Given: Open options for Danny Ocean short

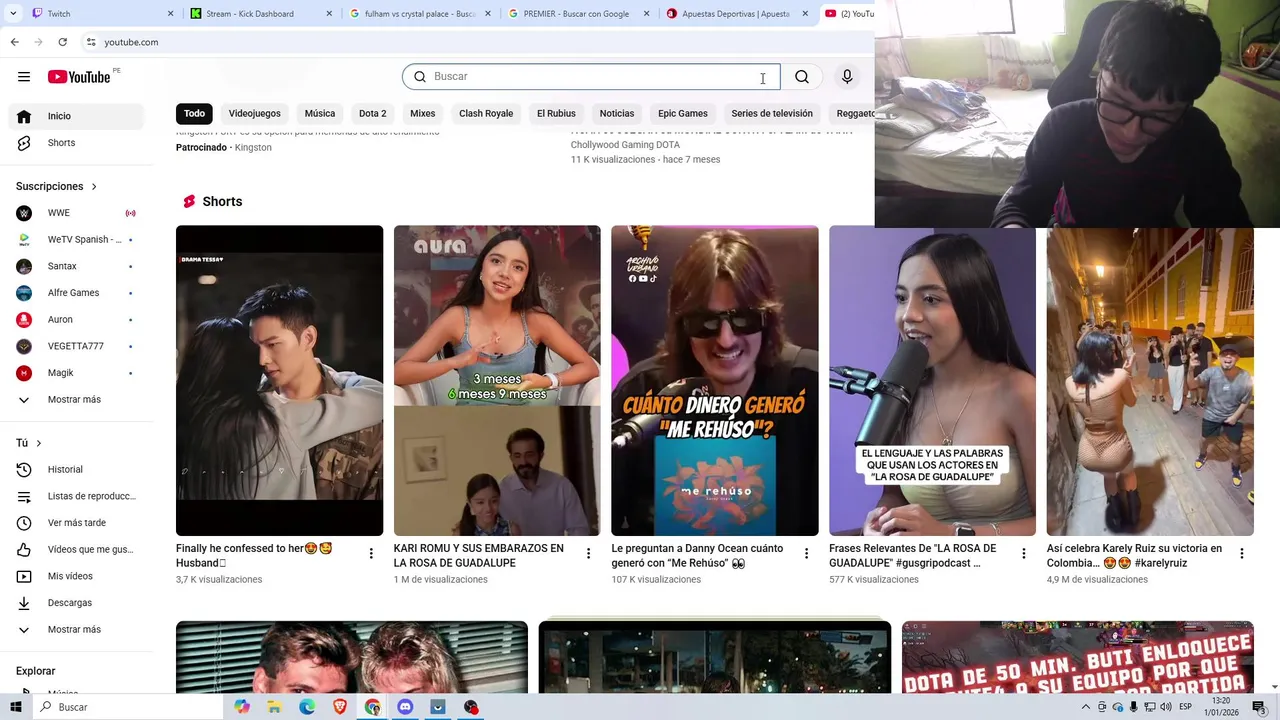Looking at the screenshot, I should 806,554.
